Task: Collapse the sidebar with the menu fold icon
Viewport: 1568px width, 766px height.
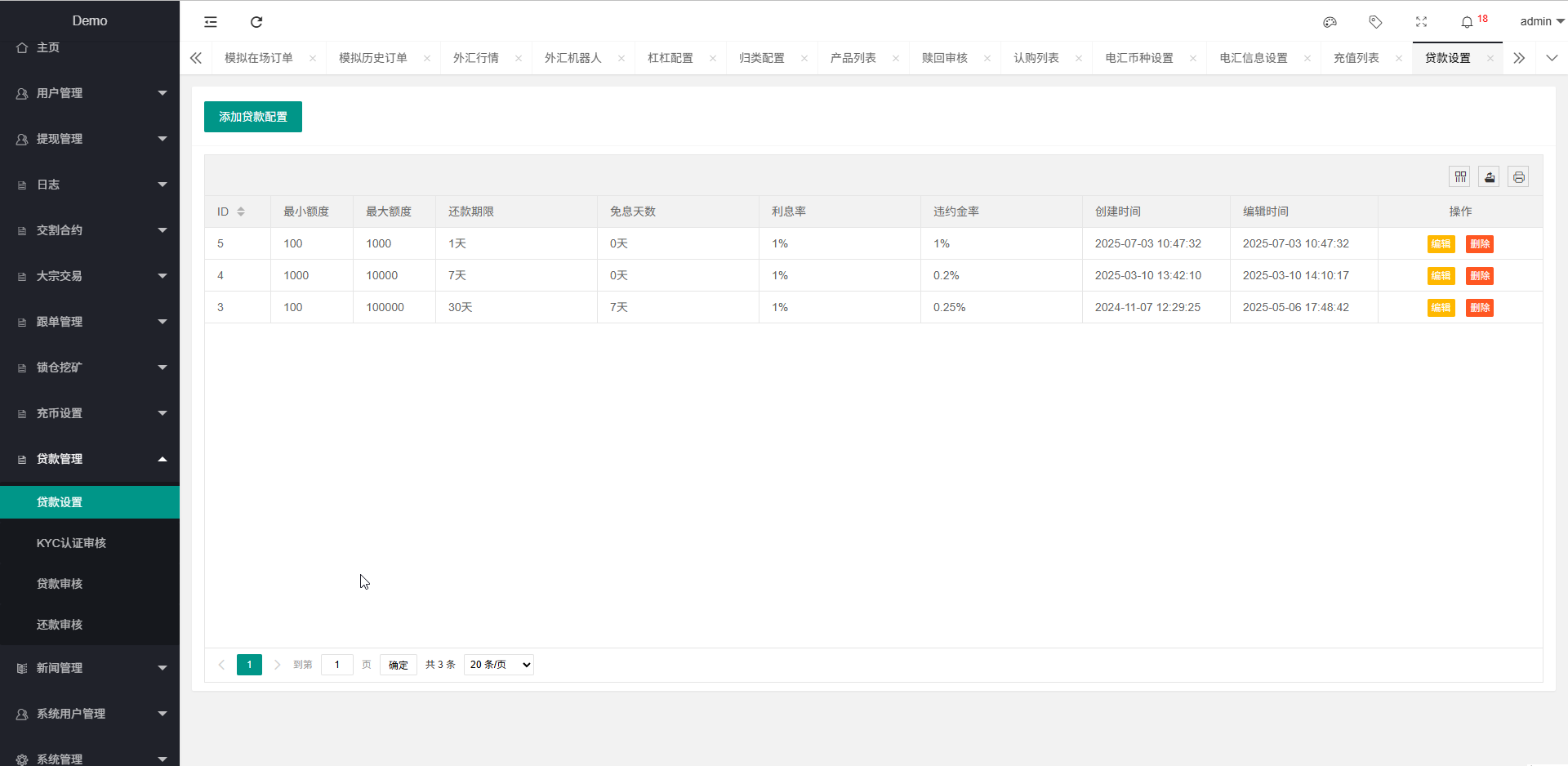Action: click(x=211, y=22)
